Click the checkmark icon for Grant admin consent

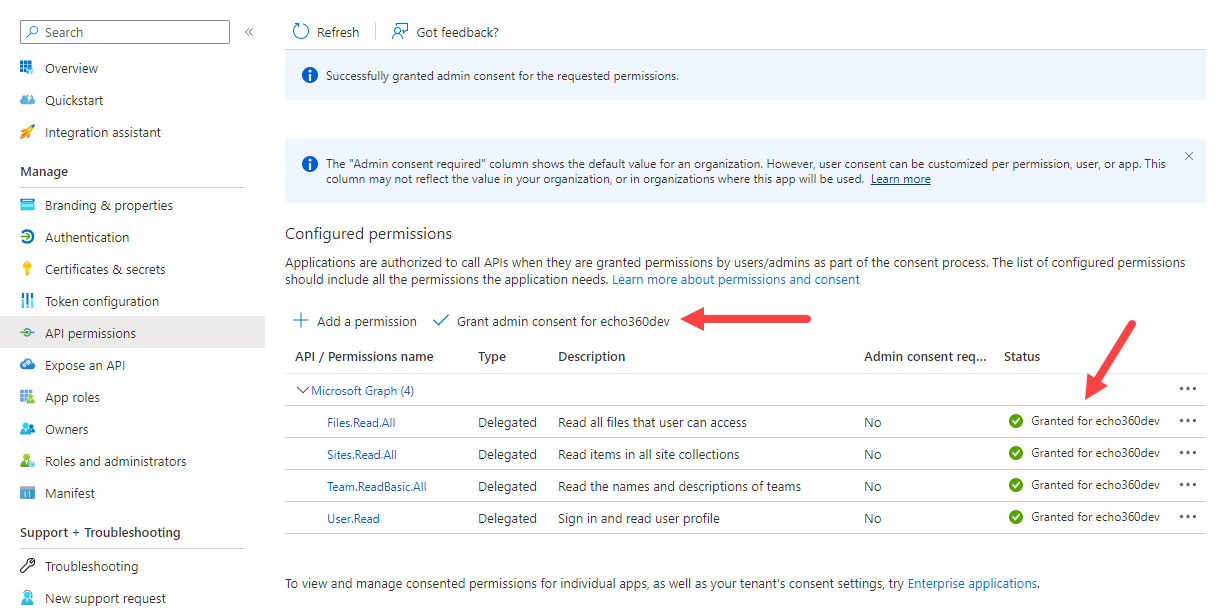(441, 321)
